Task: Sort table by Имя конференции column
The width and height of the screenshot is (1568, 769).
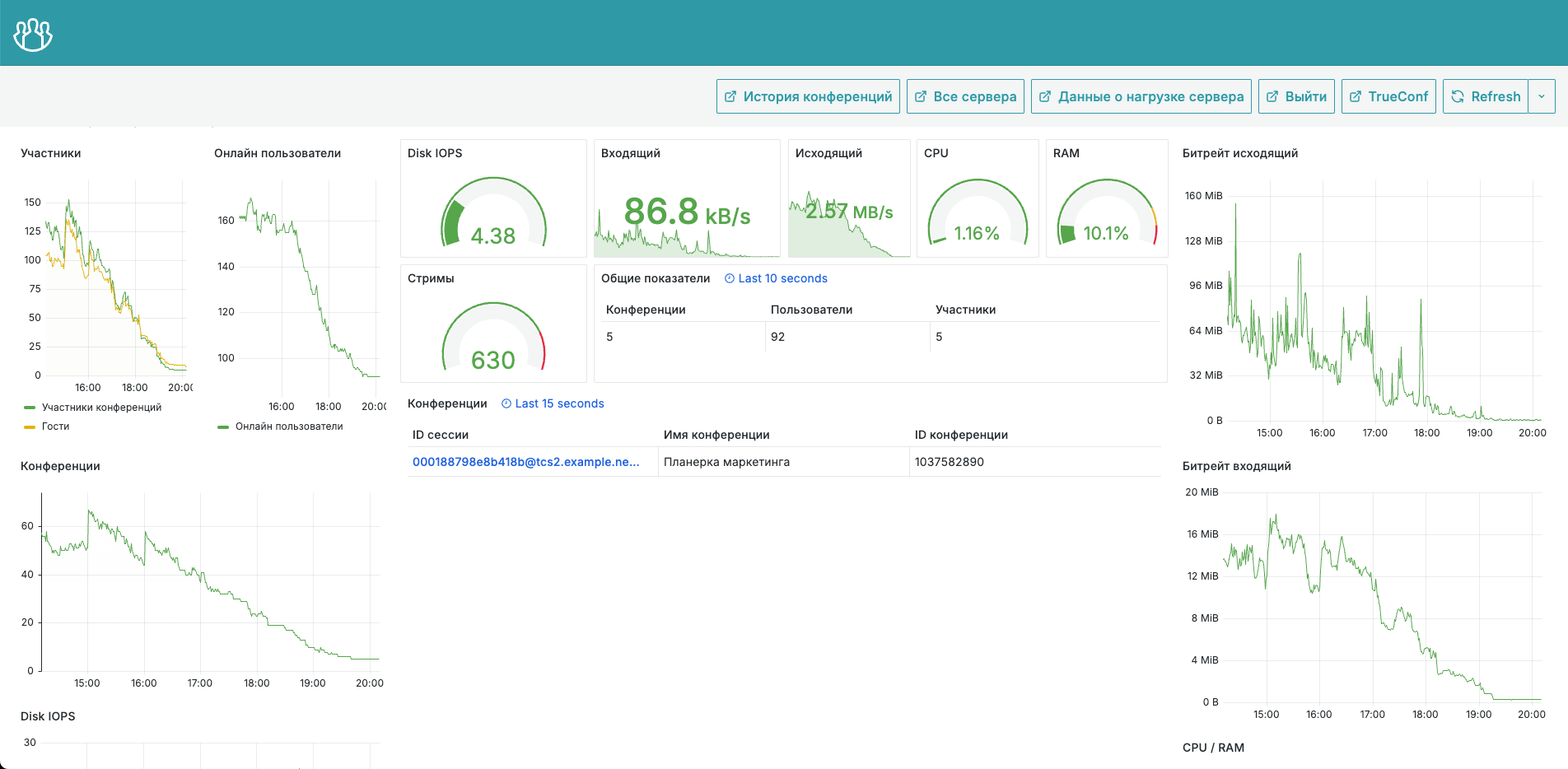Action: [716, 435]
